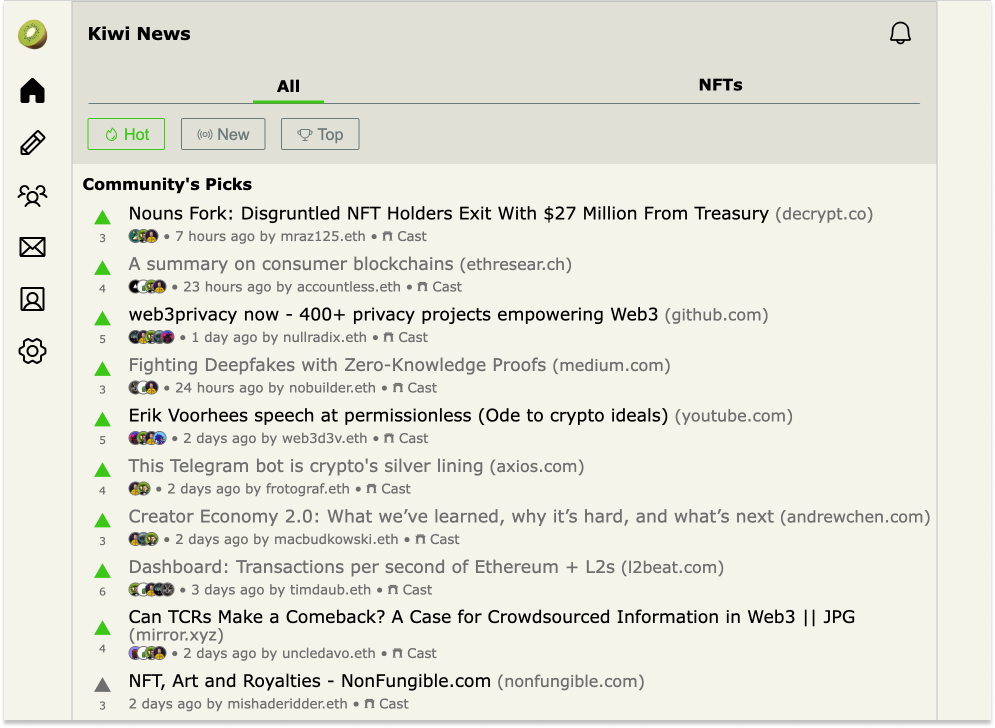The image size is (995, 728).
Task: Open This Telegram bot axios article
Action: click(306, 467)
